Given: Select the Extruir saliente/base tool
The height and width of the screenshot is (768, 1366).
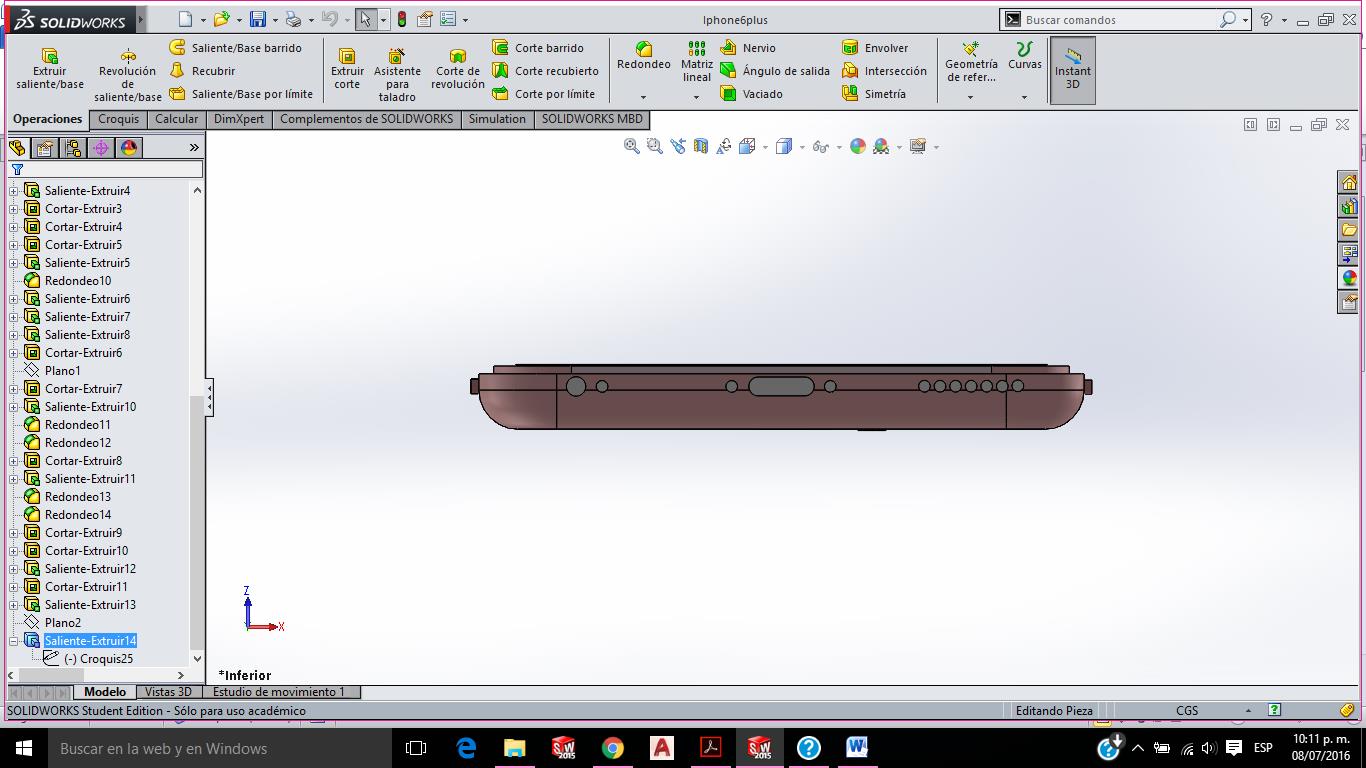Looking at the screenshot, I should coord(49,68).
